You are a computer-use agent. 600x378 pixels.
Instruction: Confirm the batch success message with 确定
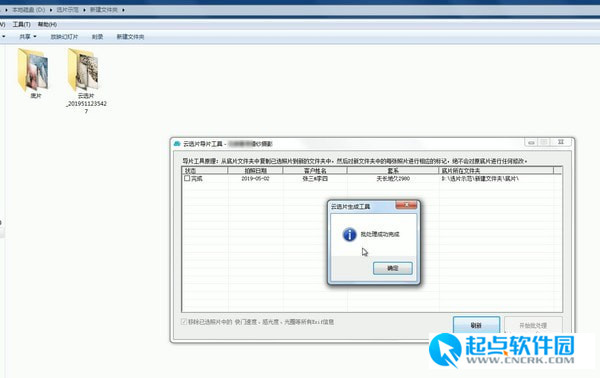(x=393, y=268)
